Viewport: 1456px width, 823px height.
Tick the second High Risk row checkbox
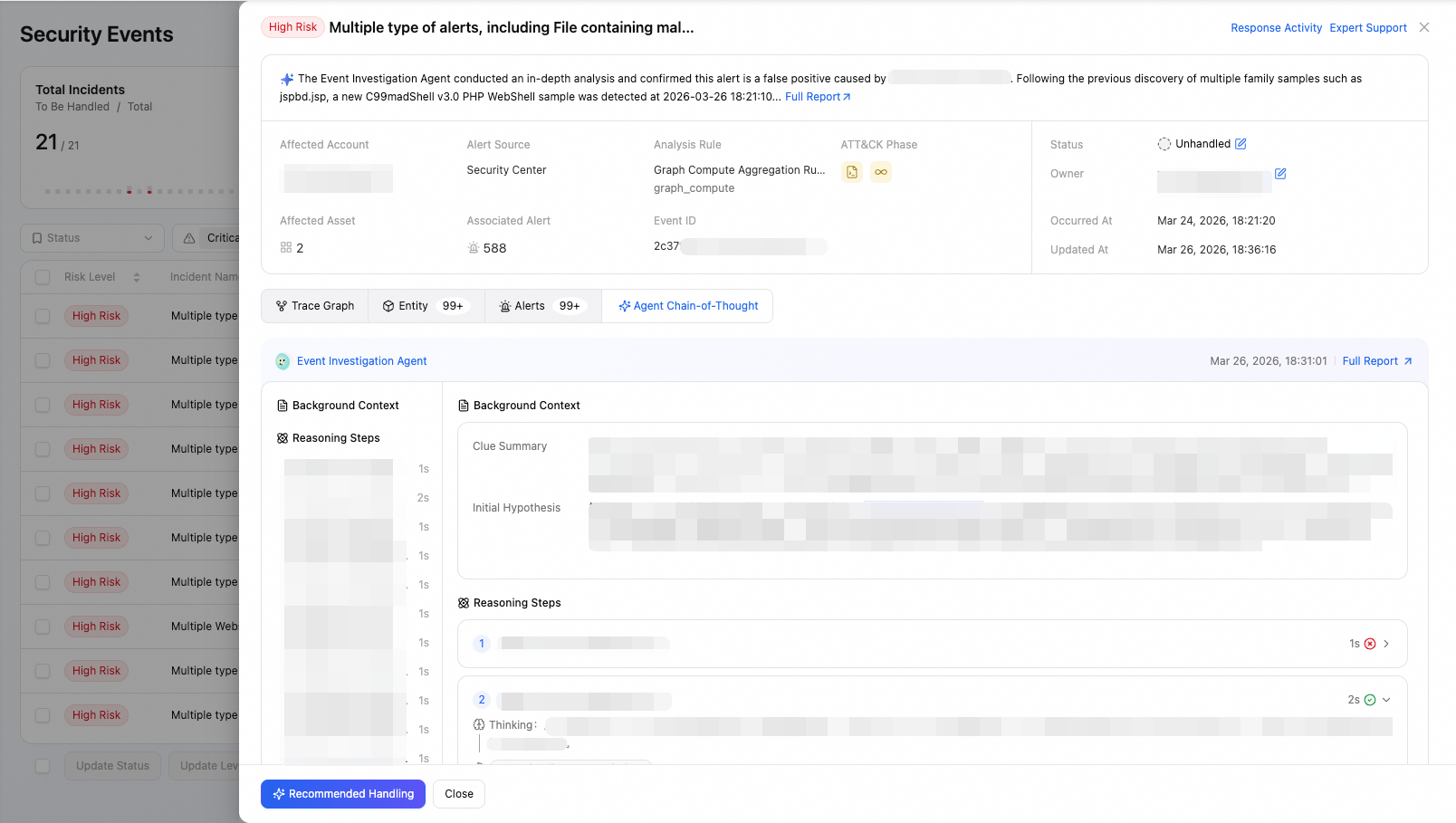(43, 360)
